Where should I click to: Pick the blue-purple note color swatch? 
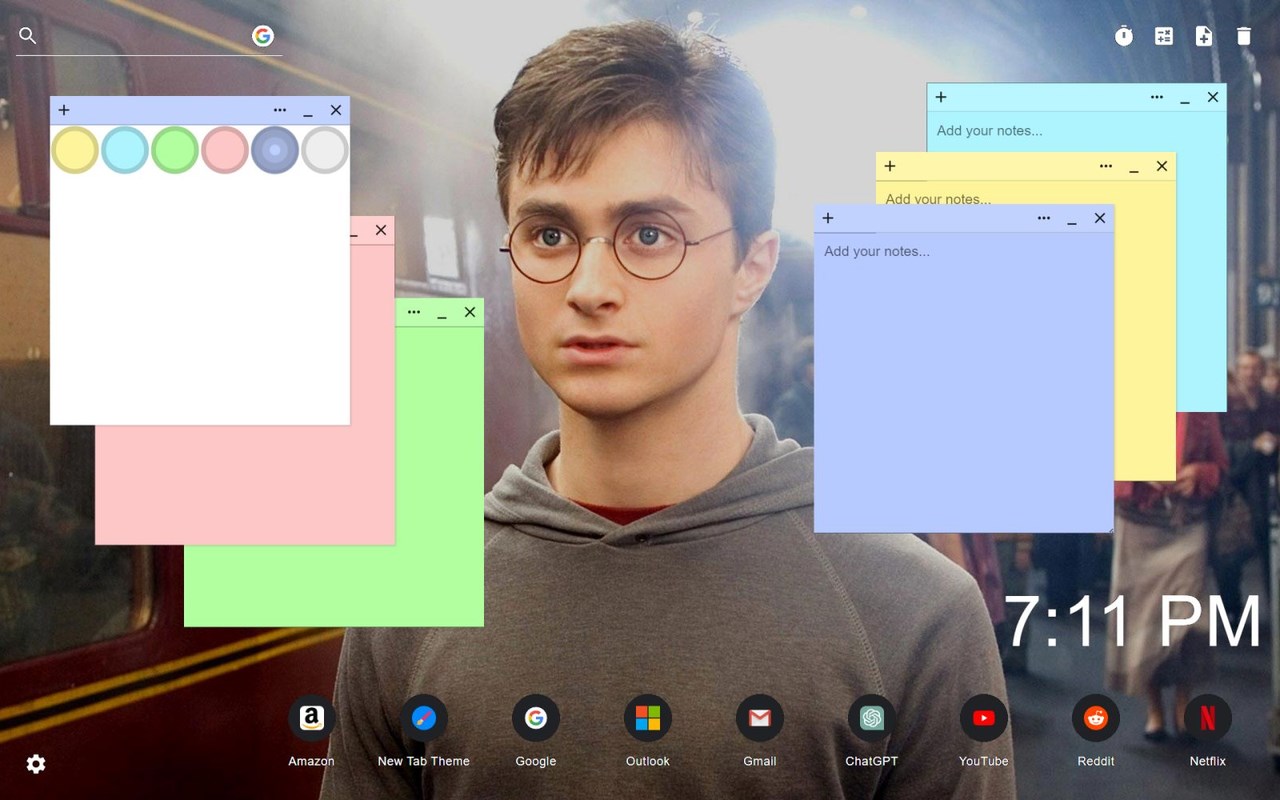[275, 150]
